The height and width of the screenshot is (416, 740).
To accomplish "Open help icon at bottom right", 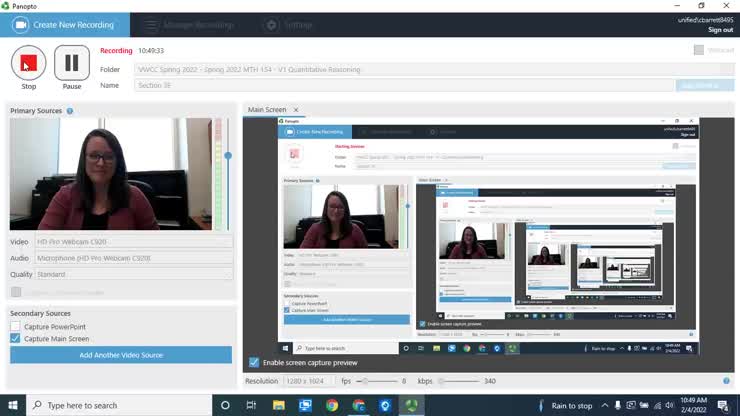I will coord(726,381).
